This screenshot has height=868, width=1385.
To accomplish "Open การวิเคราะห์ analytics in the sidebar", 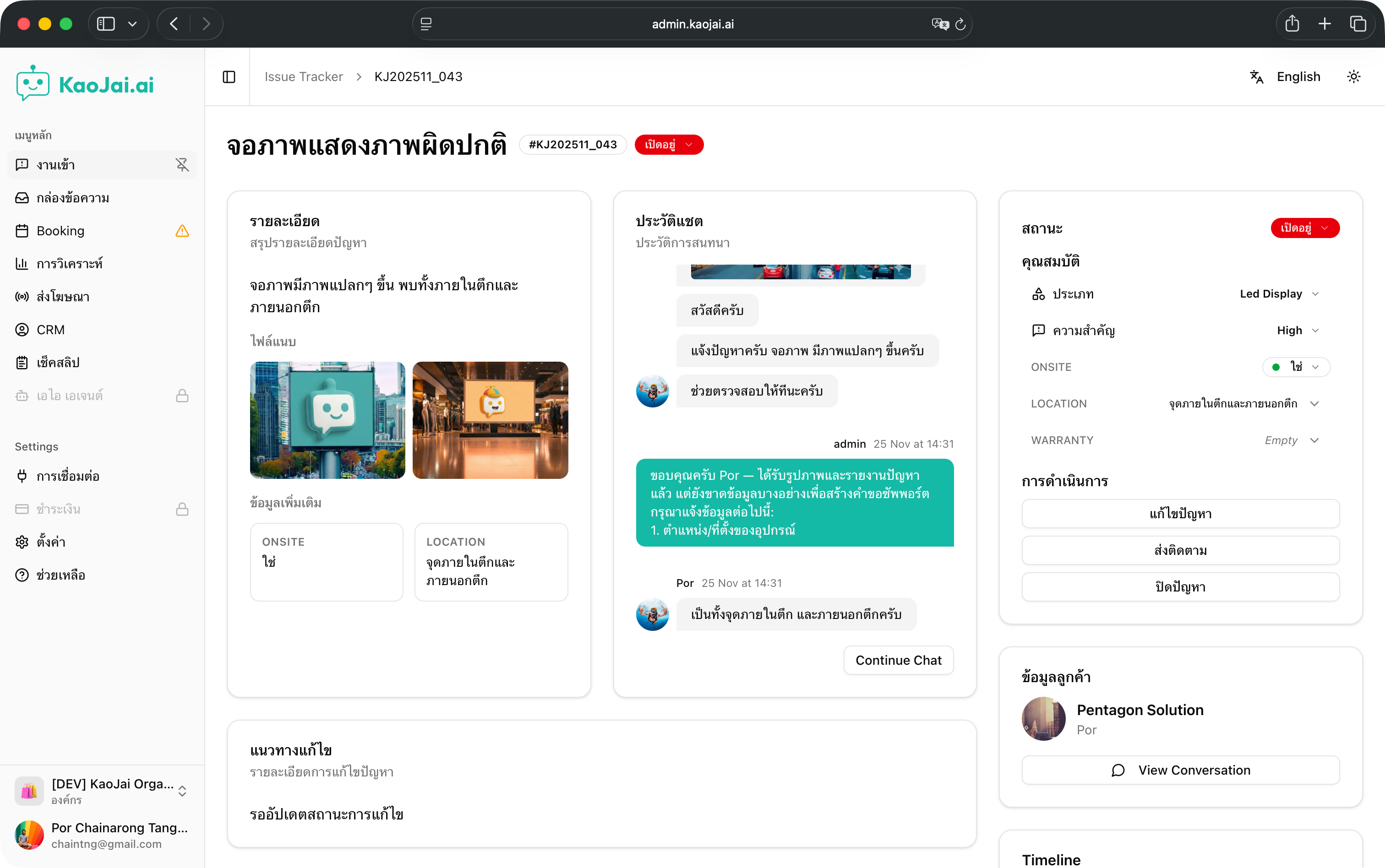I will click(x=70, y=264).
